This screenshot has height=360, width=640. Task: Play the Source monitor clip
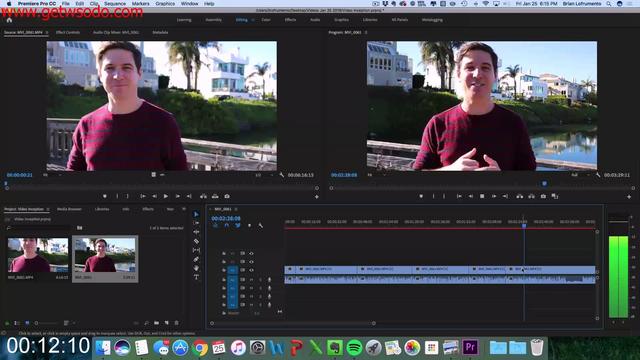(x=166, y=196)
